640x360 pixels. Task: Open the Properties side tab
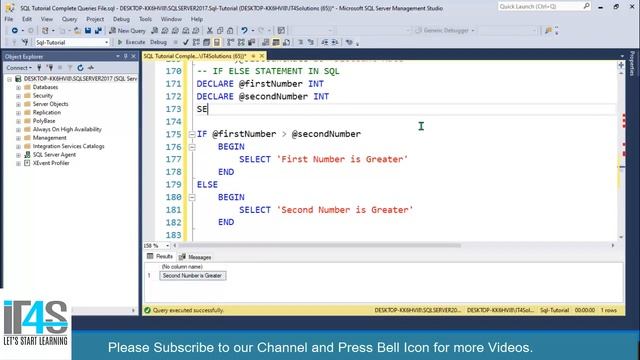click(632, 64)
